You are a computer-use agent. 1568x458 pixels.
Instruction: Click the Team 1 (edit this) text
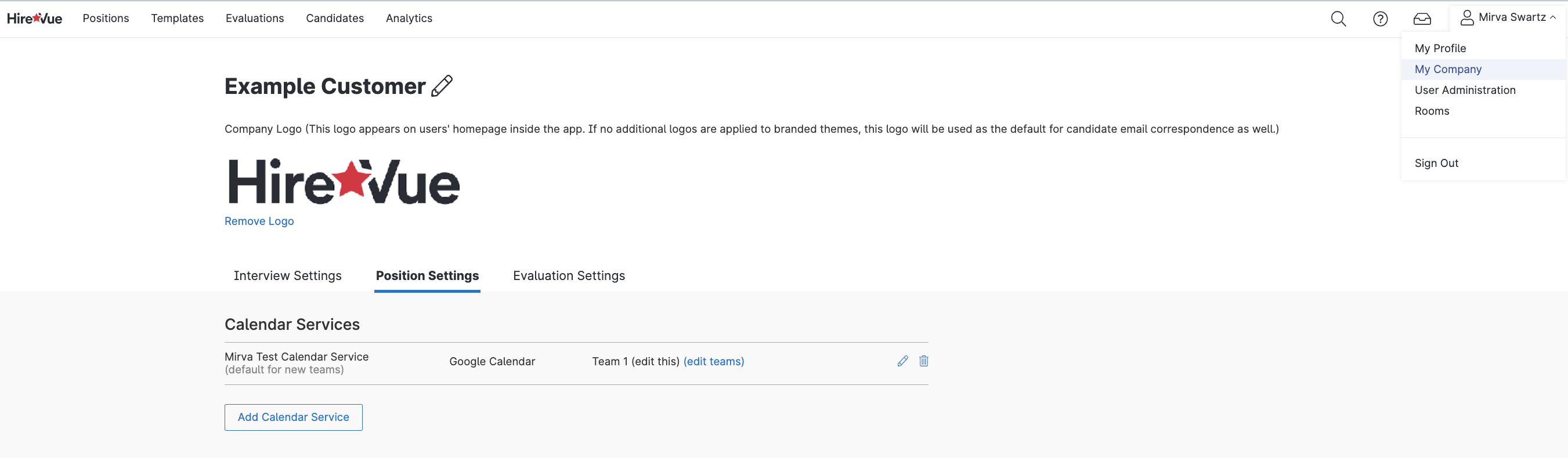click(635, 361)
